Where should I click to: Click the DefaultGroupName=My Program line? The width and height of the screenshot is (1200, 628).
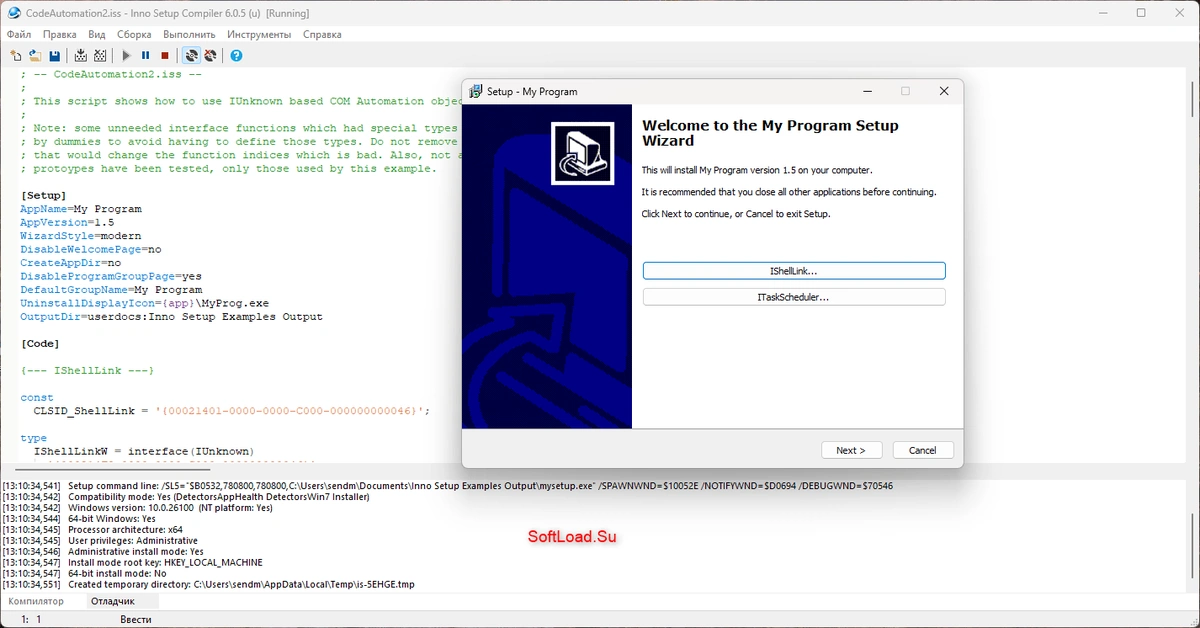point(111,290)
